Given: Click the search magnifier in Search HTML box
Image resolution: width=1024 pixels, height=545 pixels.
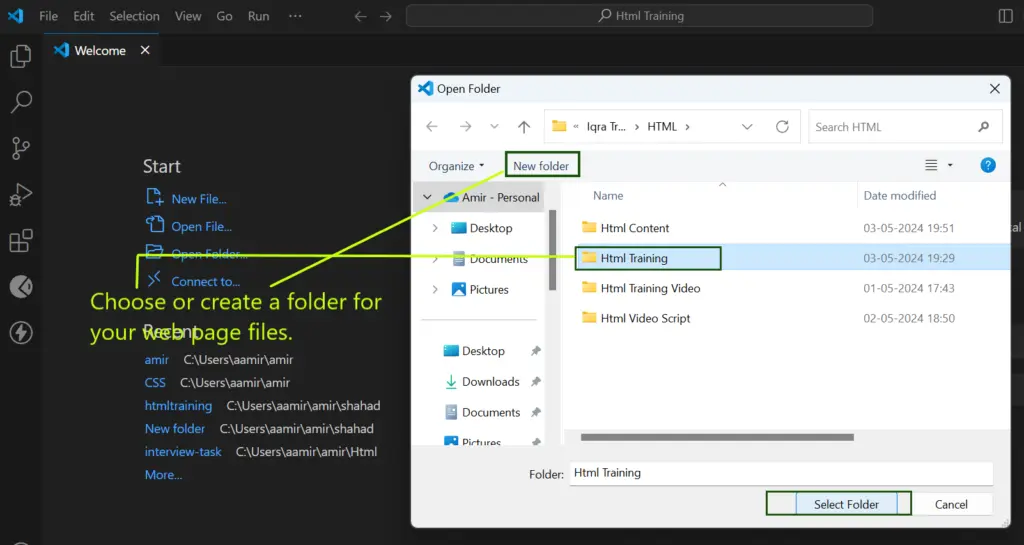Looking at the screenshot, I should pos(984,127).
